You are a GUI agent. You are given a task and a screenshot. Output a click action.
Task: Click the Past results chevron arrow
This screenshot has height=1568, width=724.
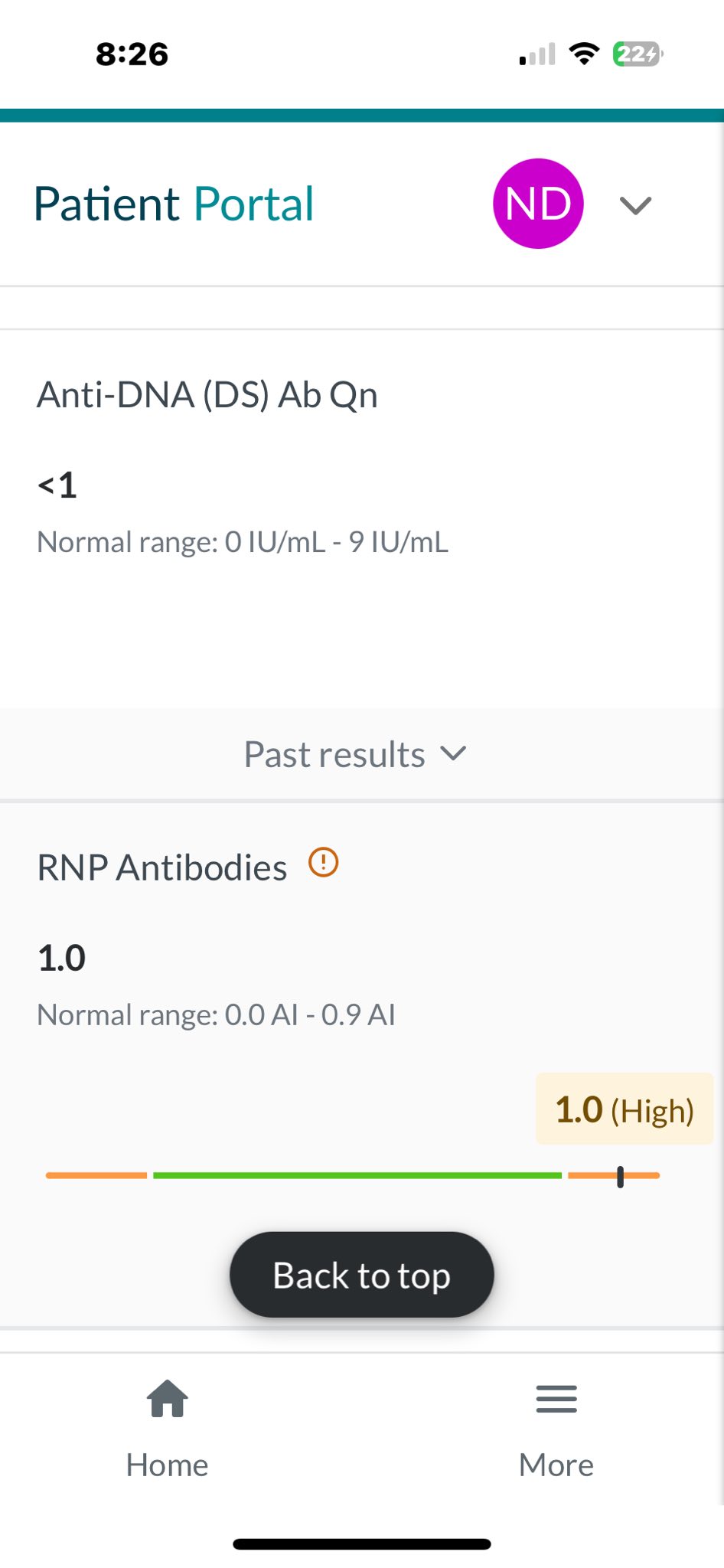[x=453, y=754]
